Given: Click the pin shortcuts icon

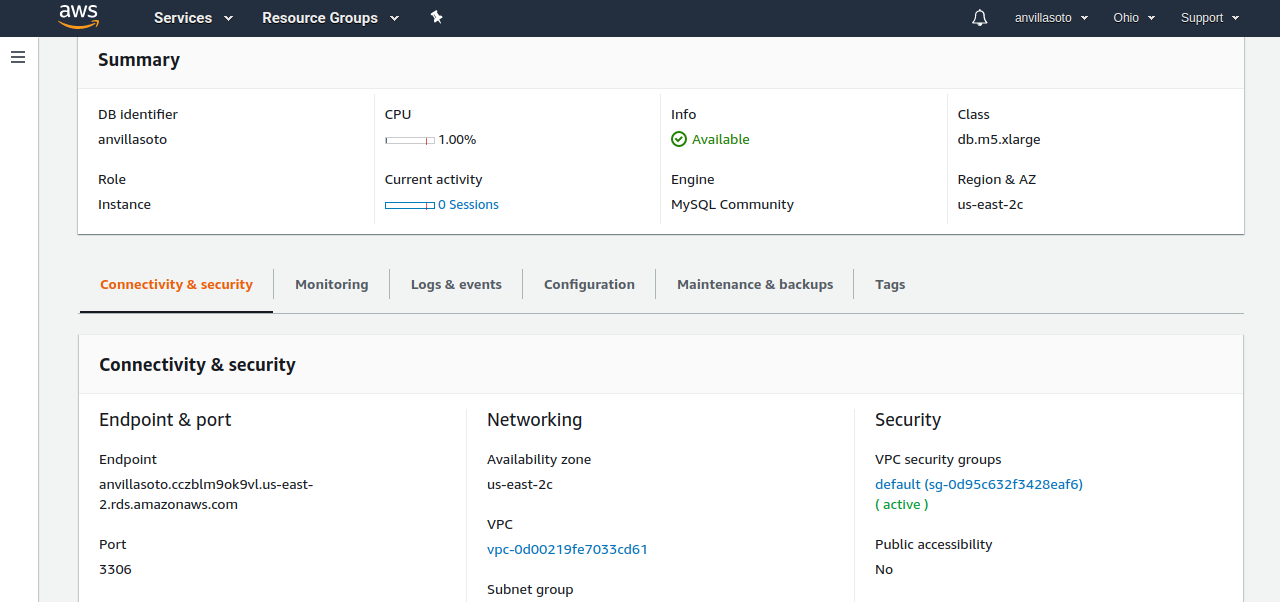Looking at the screenshot, I should click(436, 18).
